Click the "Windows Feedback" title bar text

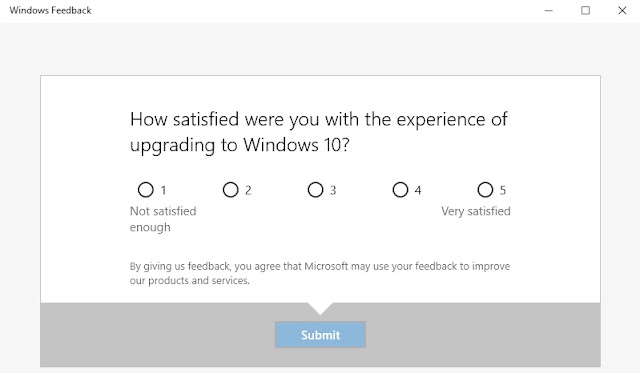click(51, 11)
